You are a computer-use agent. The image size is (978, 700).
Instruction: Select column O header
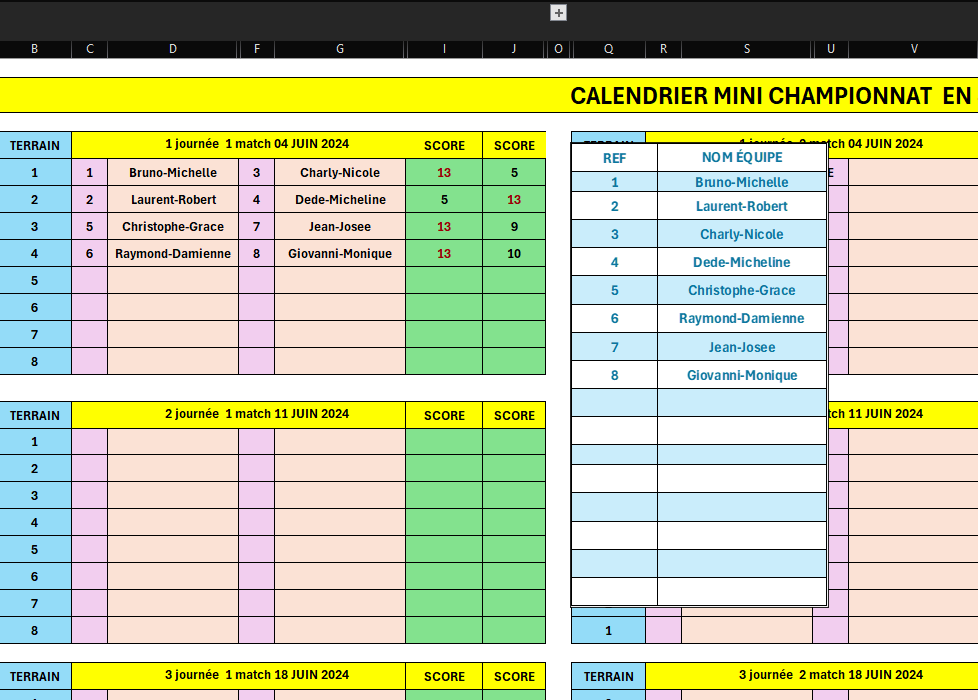tap(558, 49)
